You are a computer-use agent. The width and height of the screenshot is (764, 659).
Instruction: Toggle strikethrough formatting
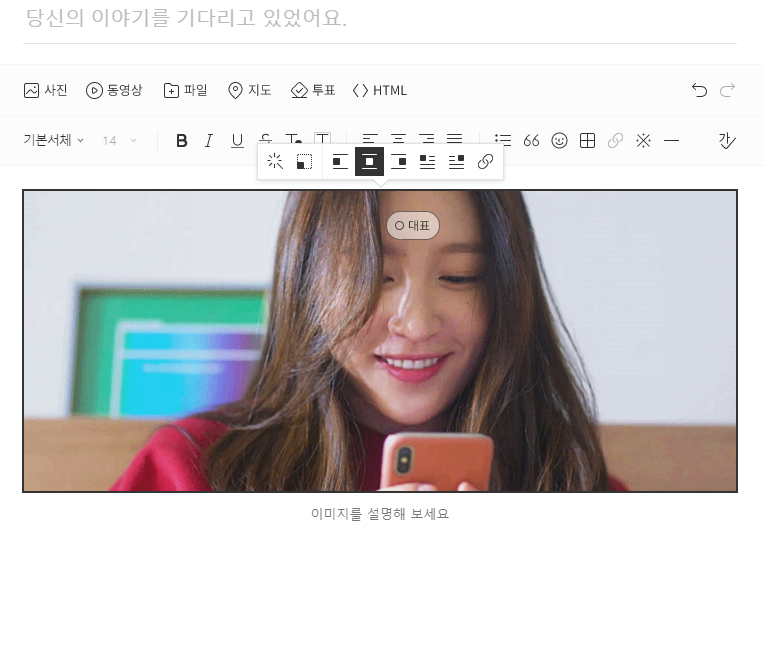tap(266, 138)
